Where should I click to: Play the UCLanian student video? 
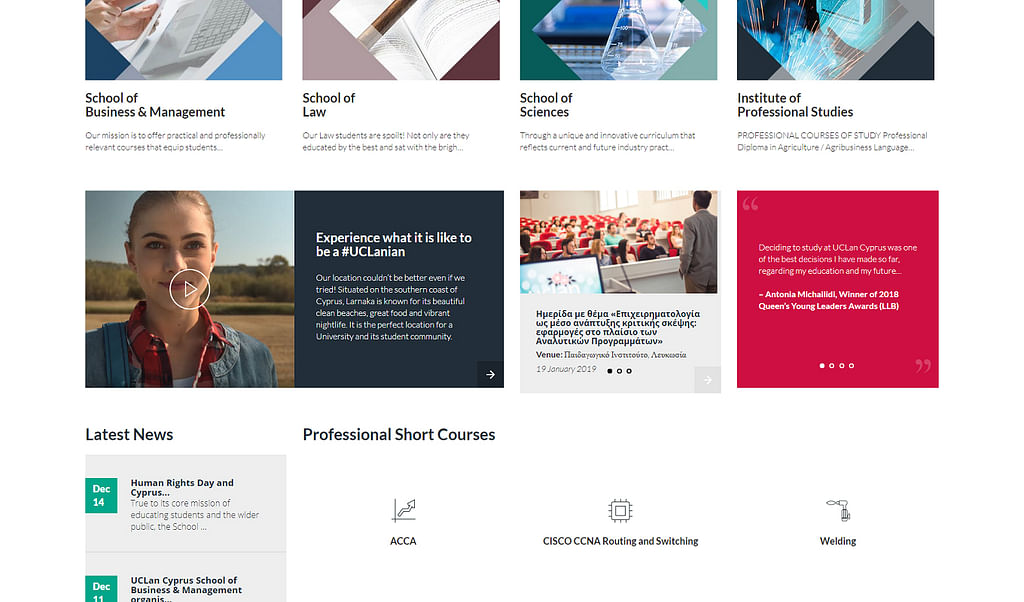tap(189, 289)
